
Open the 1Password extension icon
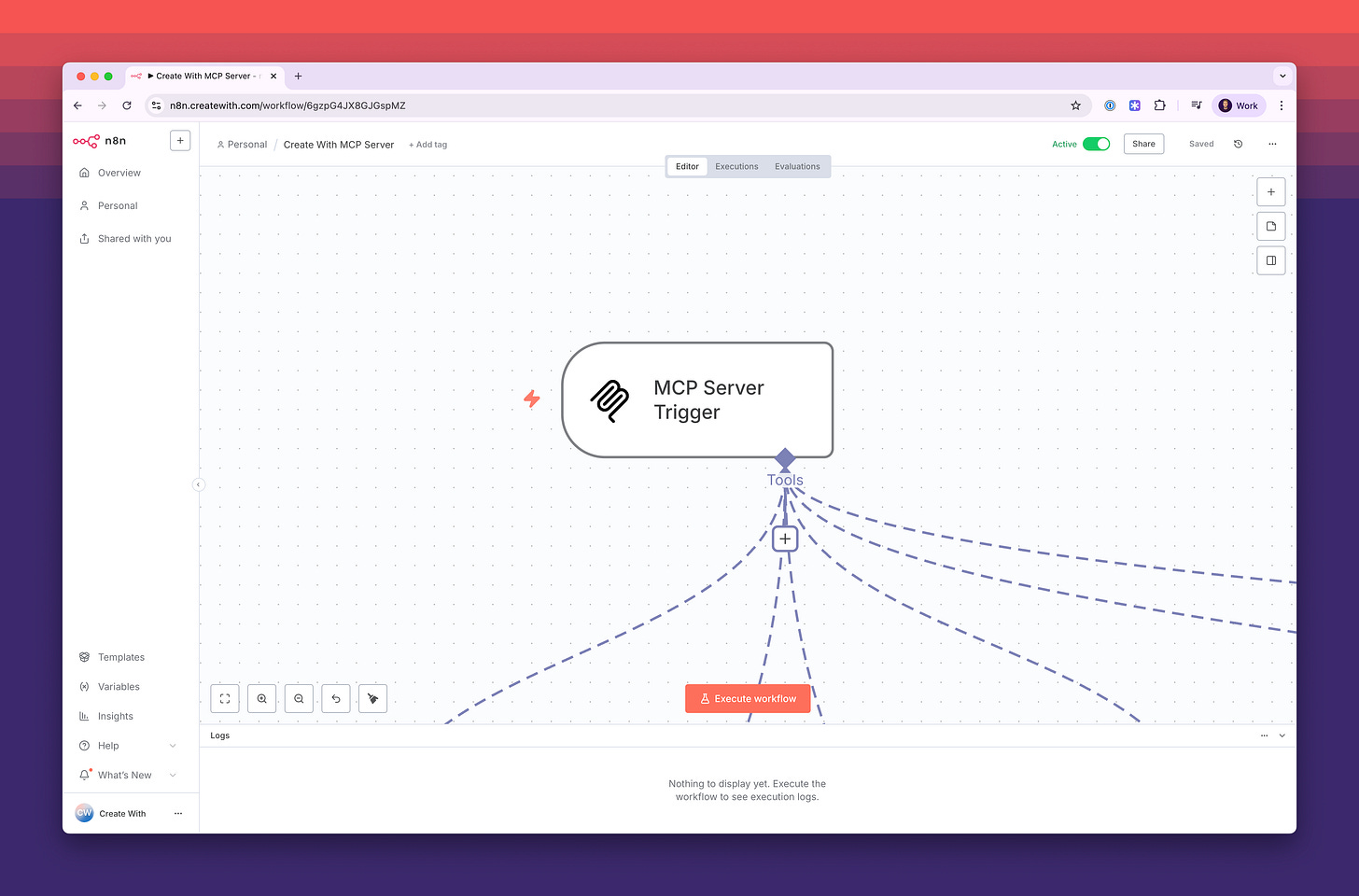pos(1110,105)
